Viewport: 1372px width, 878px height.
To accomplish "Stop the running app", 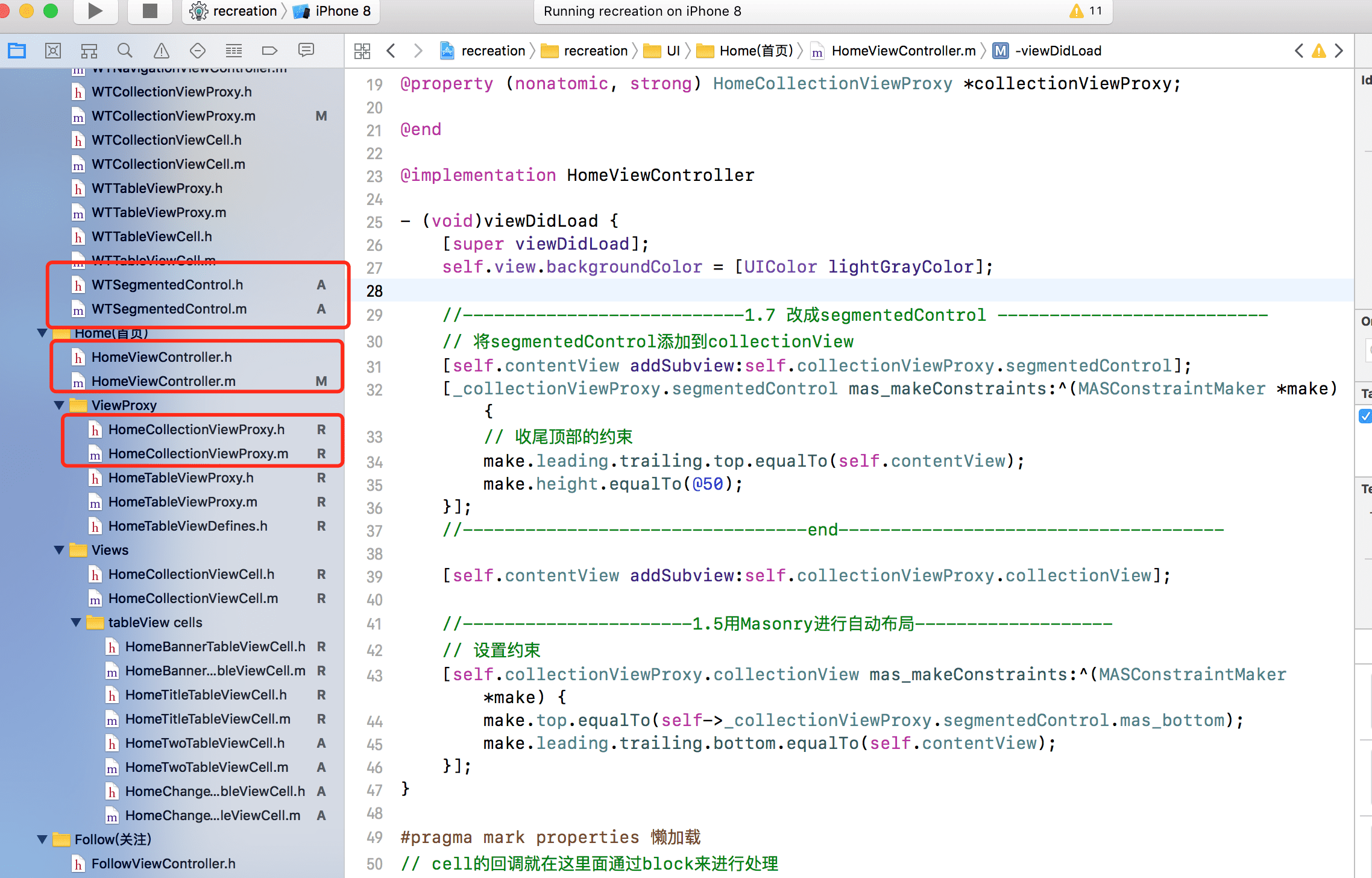I will pos(149,11).
